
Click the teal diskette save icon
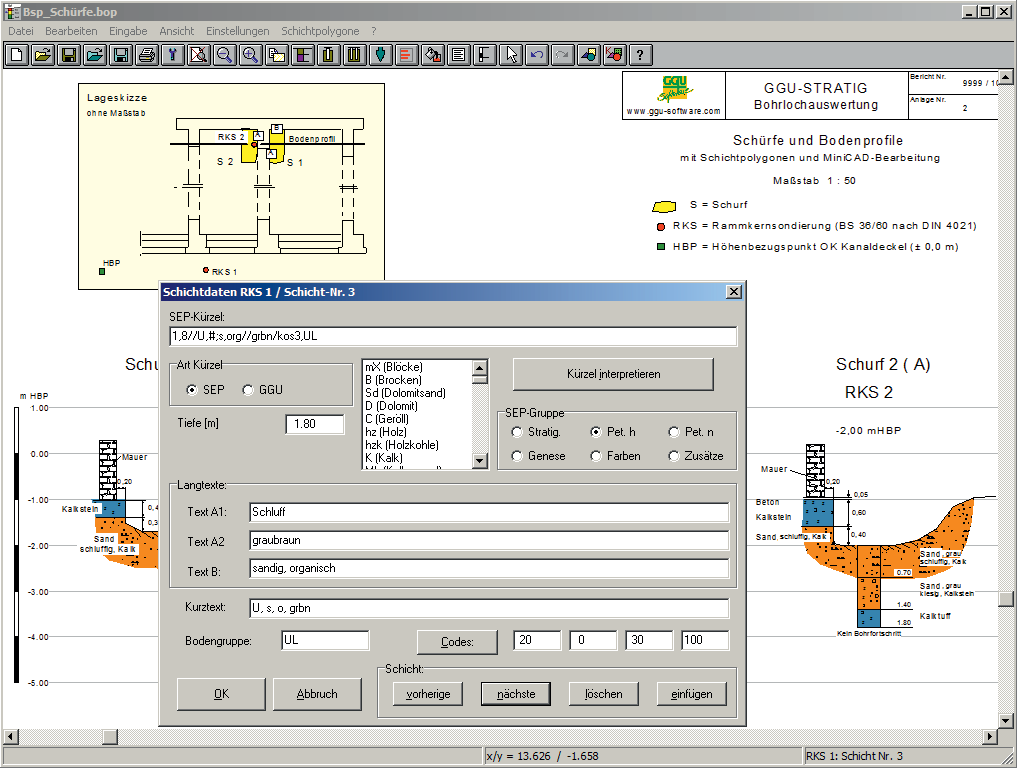pyautogui.click(x=121, y=55)
